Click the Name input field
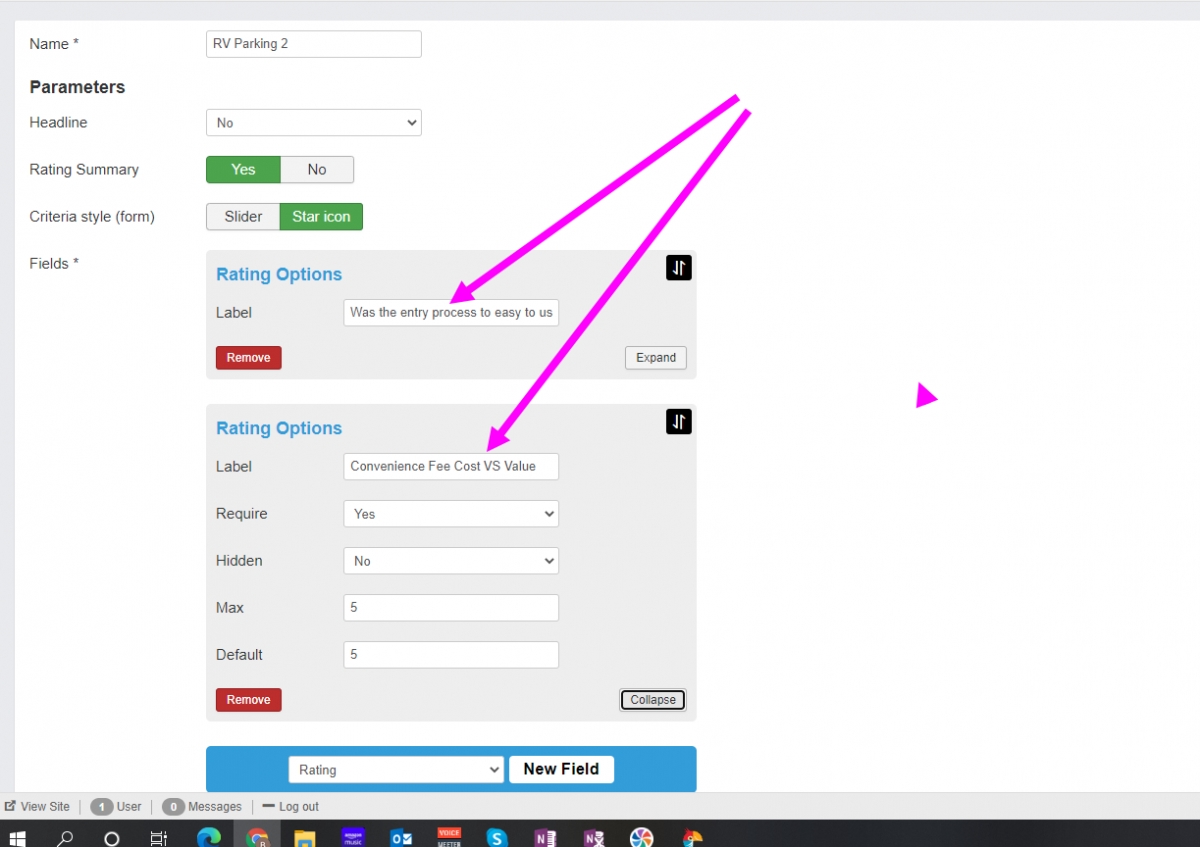Image resolution: width=1200 pixels, height=847 pixels. [x=313, y=44]
